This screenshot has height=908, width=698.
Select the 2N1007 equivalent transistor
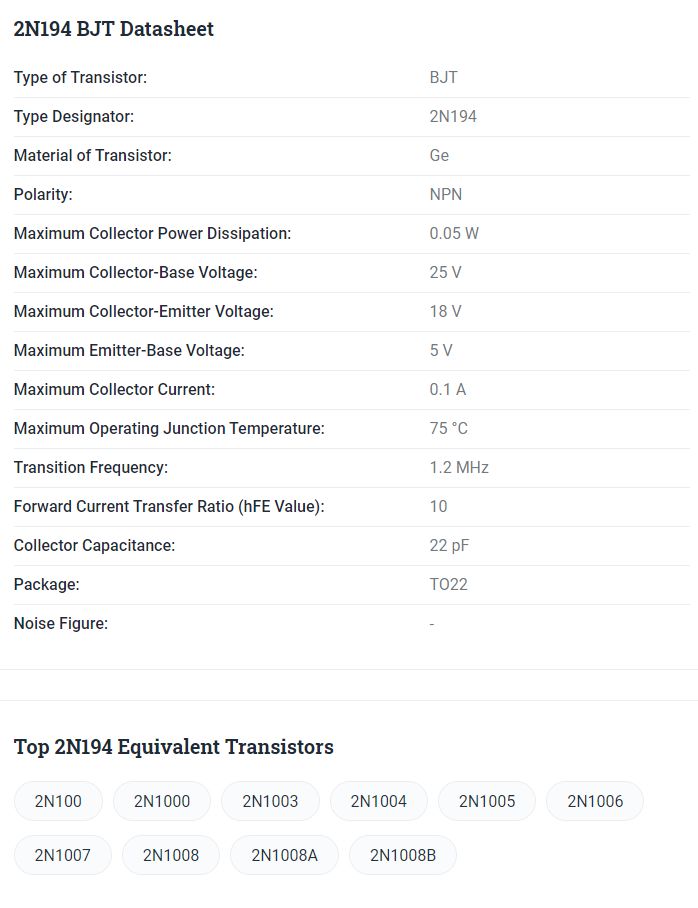pos(63,855)
